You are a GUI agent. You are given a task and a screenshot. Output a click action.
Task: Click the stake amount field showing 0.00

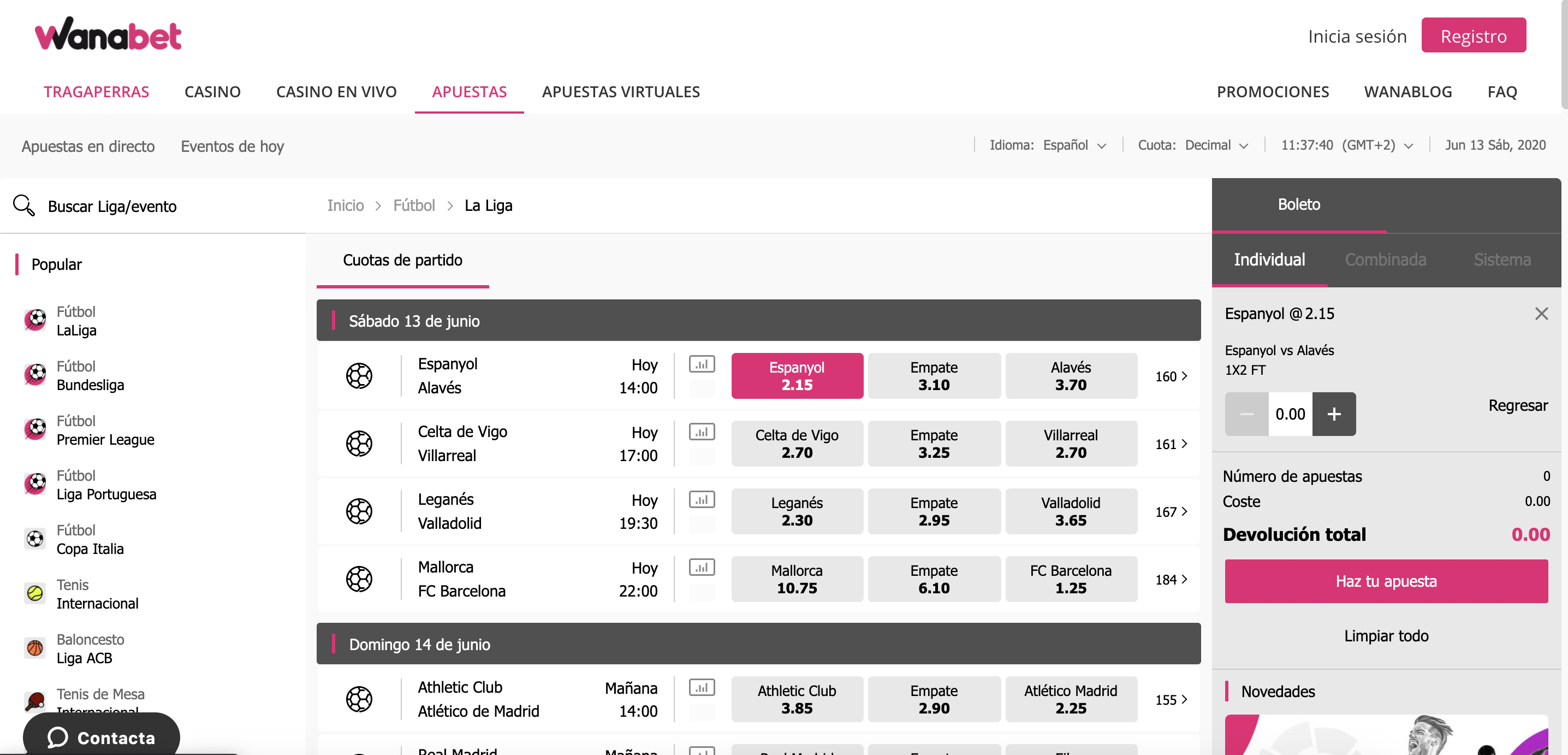1291,414
